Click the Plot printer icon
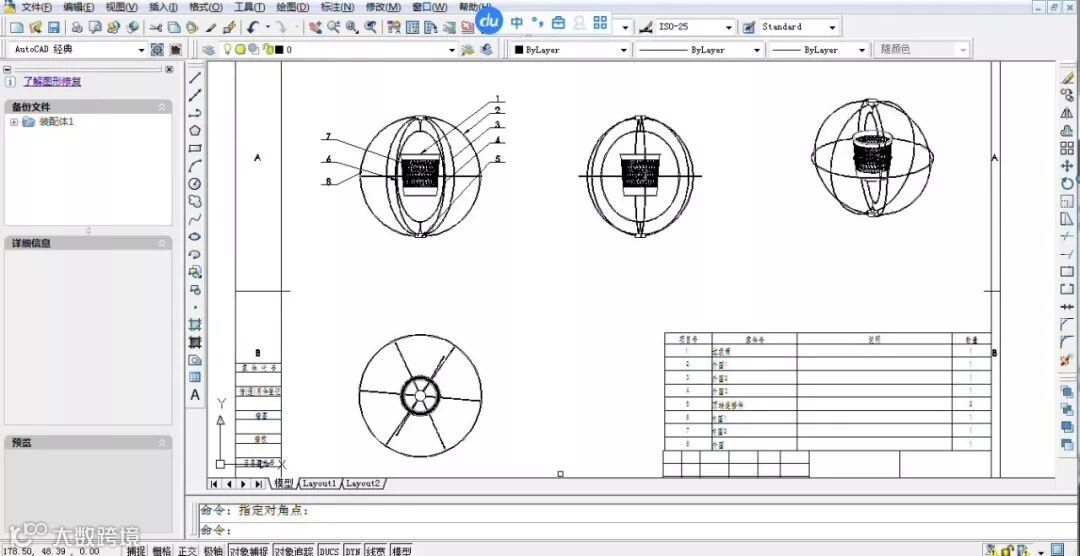1080x556 pixels. tap(77, 28)
